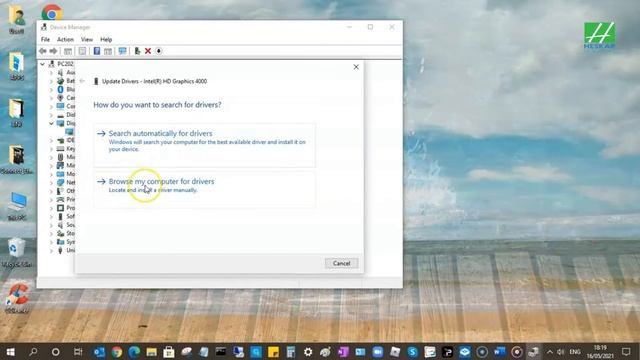The height and width of the screenshot is (360, 640).
Task: Open OneNote from the taskbar
Action: (x=343, y=352)
